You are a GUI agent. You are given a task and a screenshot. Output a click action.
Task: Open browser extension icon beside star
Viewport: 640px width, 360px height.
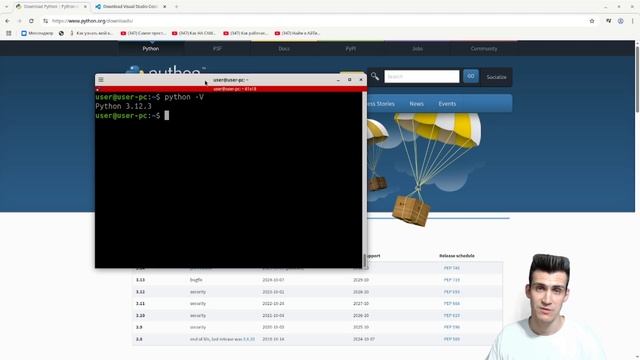click(608, 21)
